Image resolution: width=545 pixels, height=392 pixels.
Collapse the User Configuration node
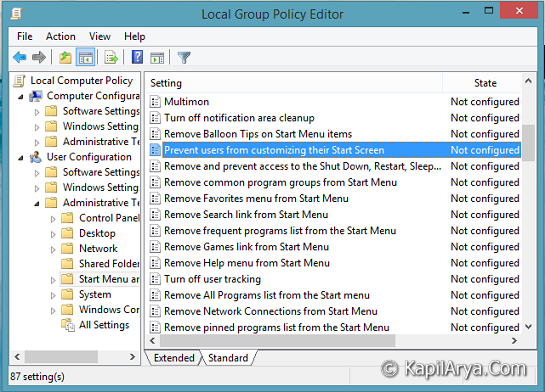coord(21,158)
